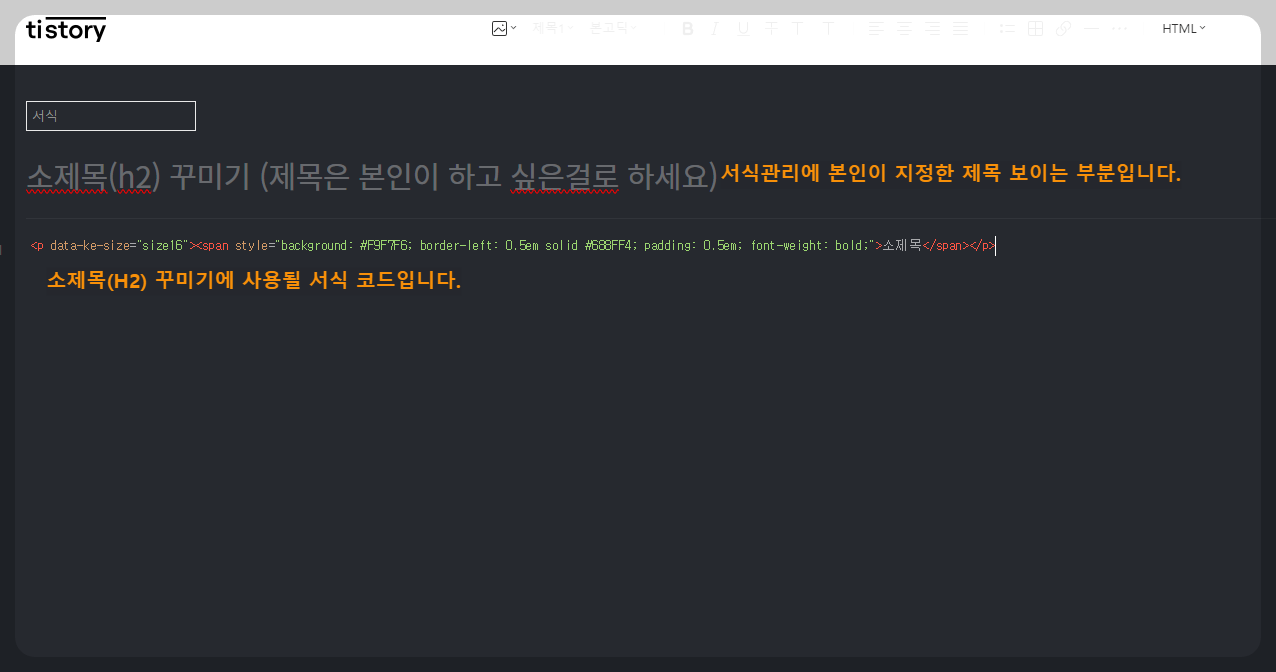
Task: Apply a bulleted list with the list icon
Action: pos(1006,28)
